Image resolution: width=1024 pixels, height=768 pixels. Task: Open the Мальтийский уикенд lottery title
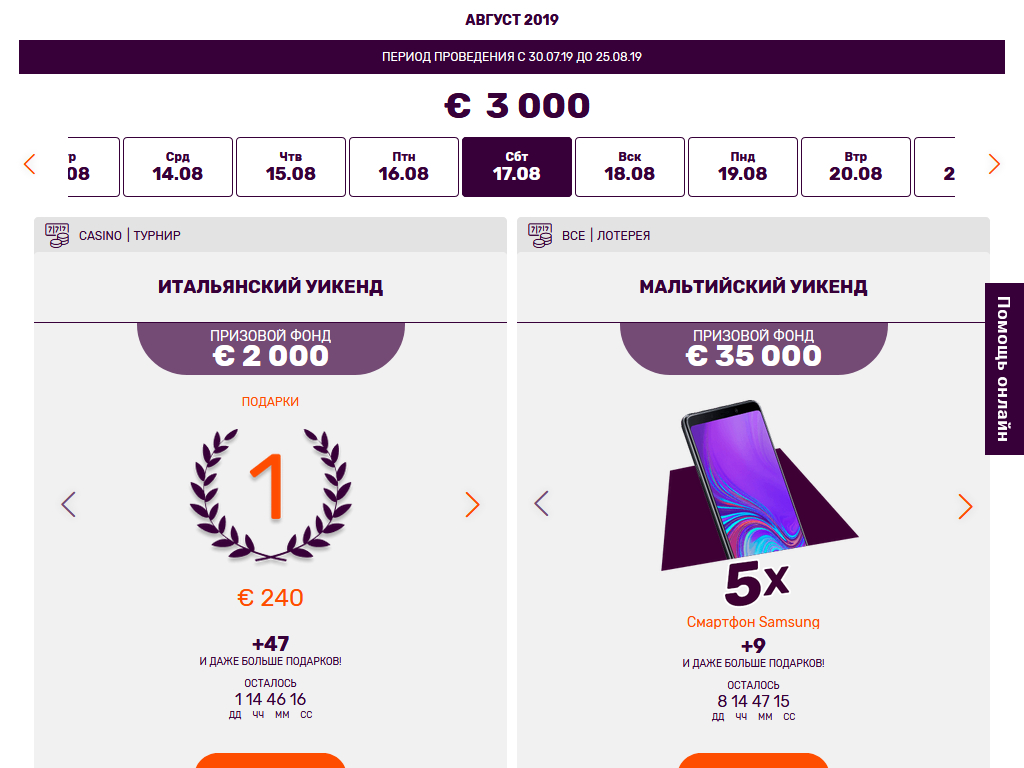(753, 287)
